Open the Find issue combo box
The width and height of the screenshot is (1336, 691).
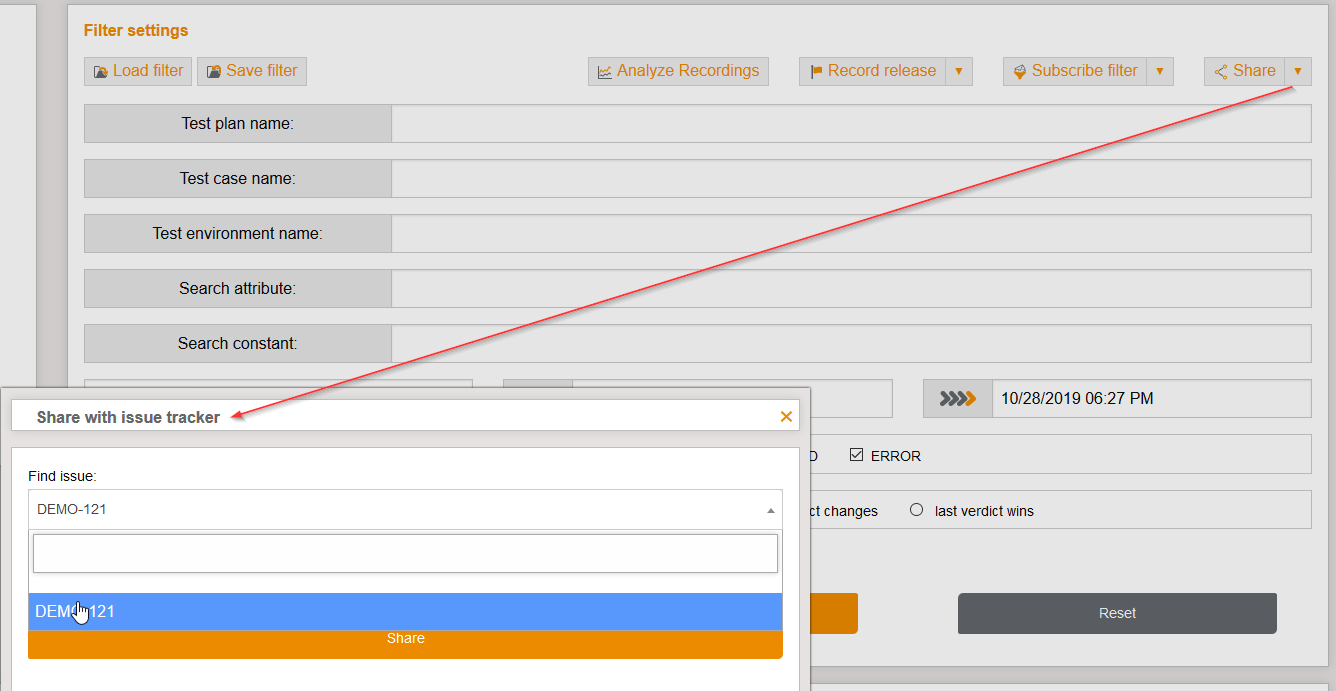(x=405, y=510)
